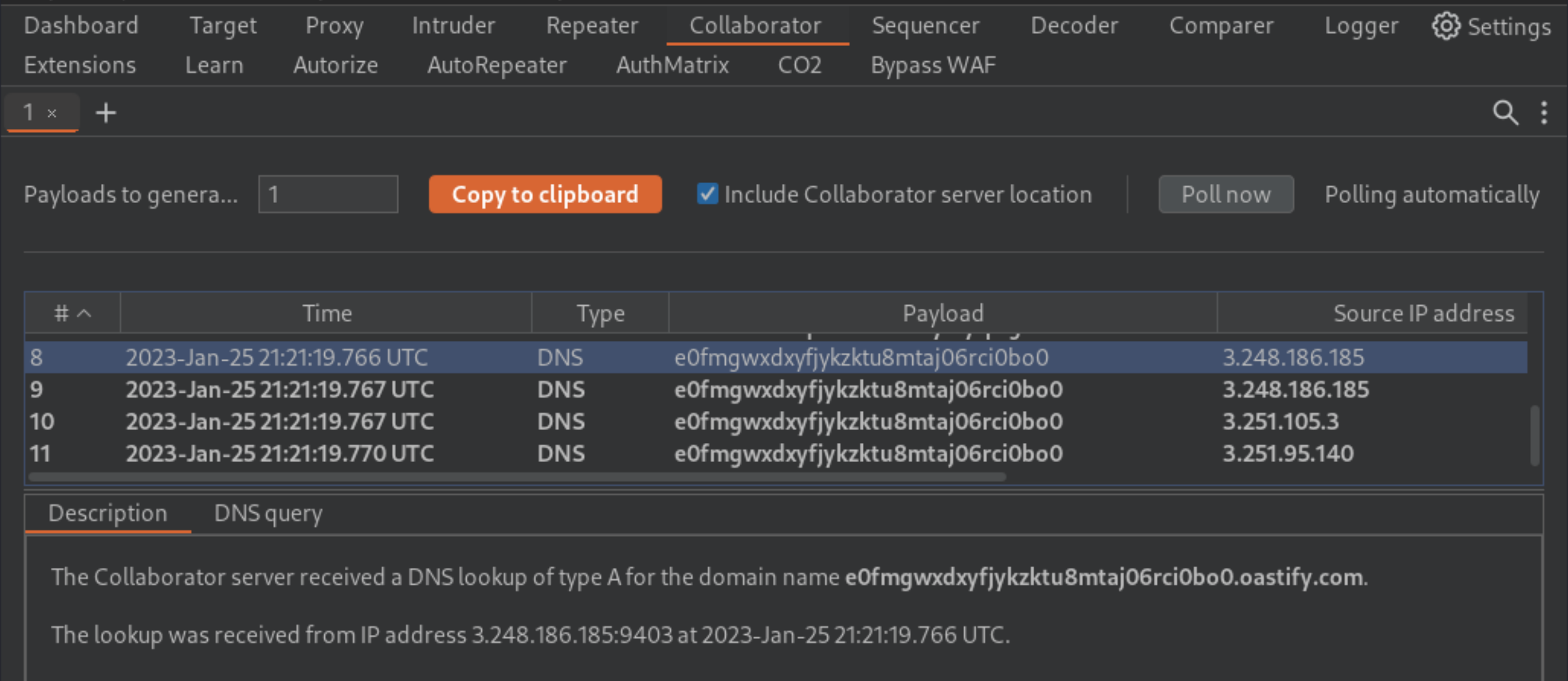The image size is (1568, 681).
Task: Select interaction row number 8
Action: [775, 358]
